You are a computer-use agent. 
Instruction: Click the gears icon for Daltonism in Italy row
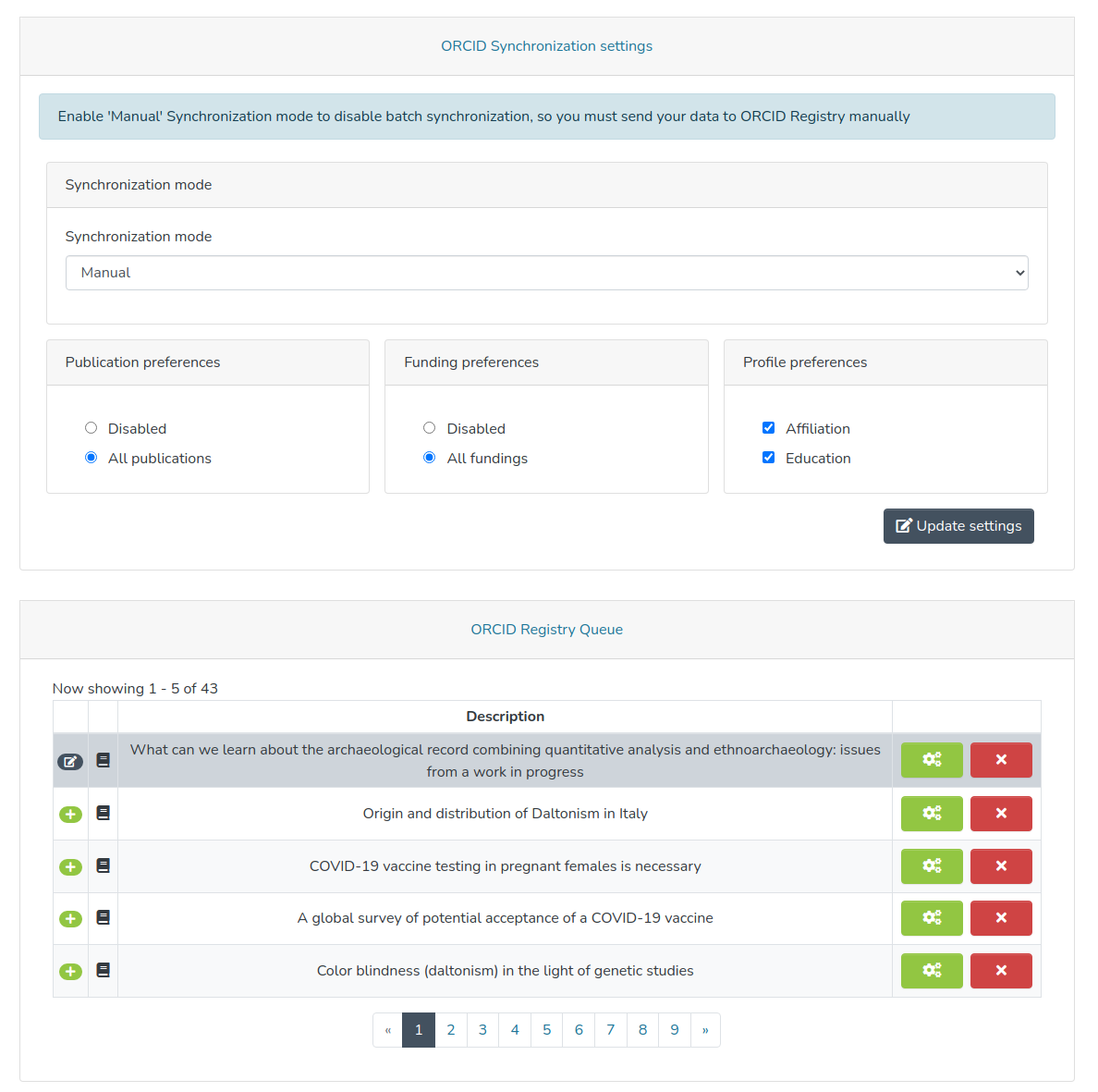[x=932, y=814]
